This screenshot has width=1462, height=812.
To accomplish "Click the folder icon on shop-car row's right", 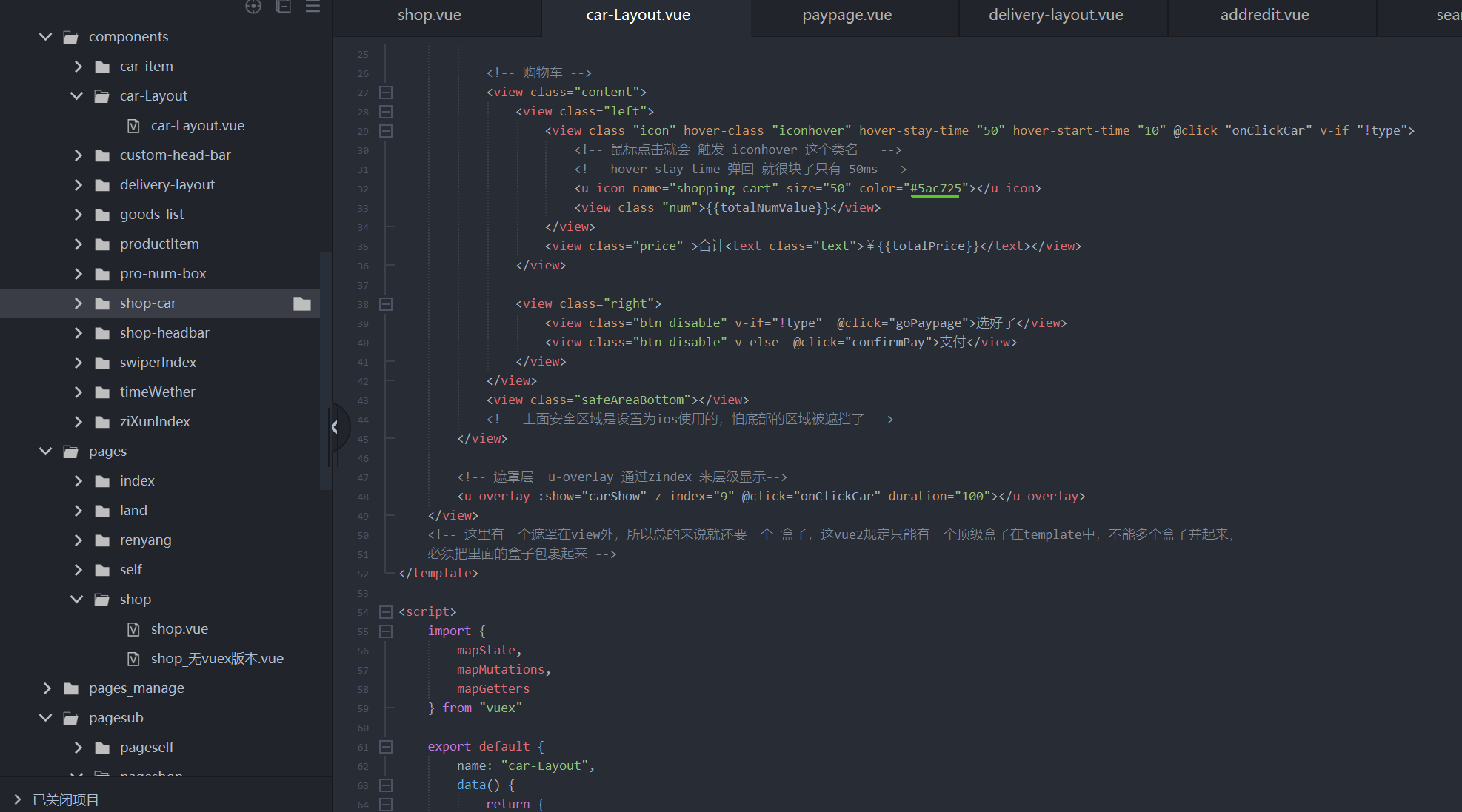I will [302, 303].
